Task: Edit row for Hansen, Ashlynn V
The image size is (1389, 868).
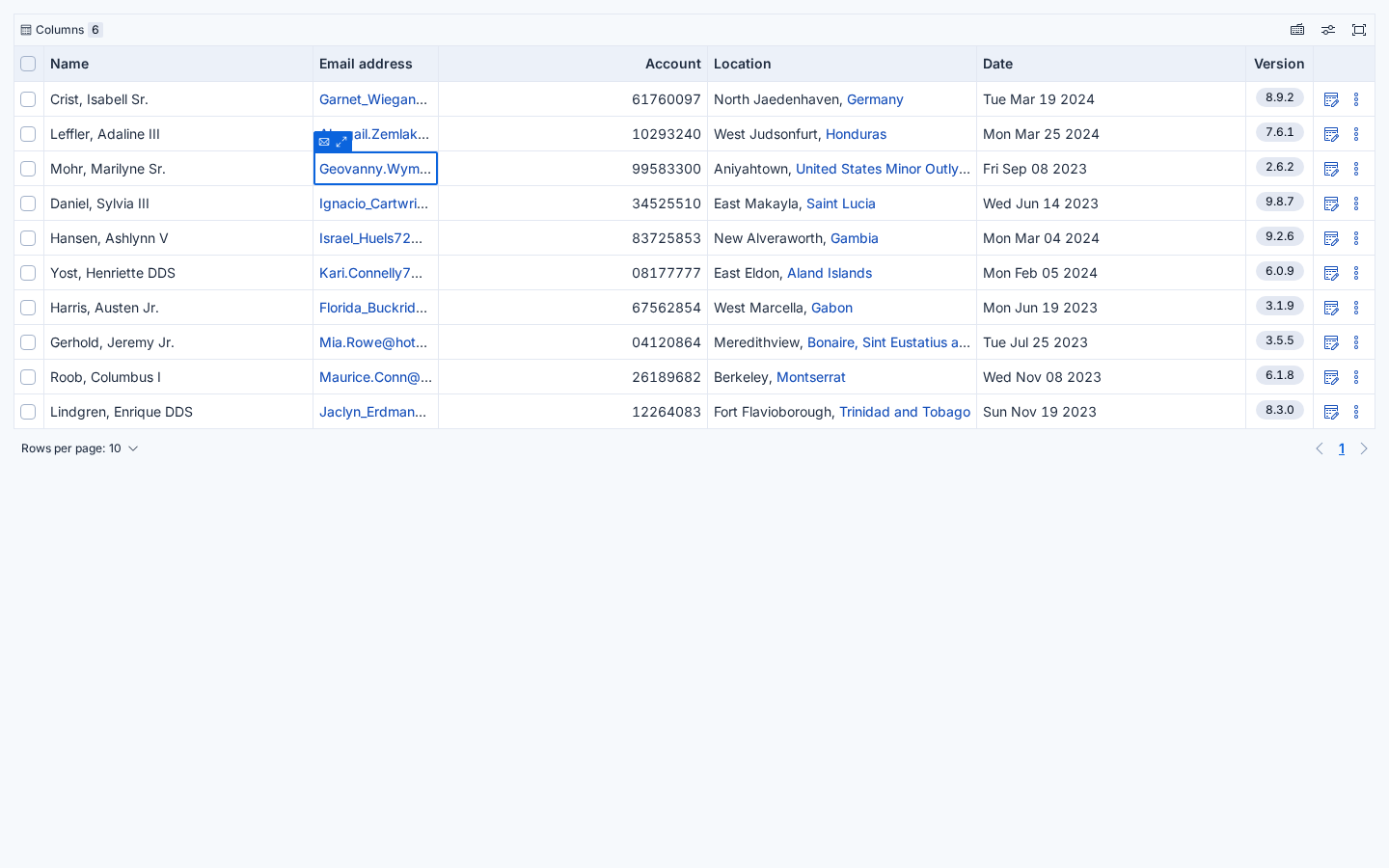Action: pyautogui.click(x=1331, y=238)
